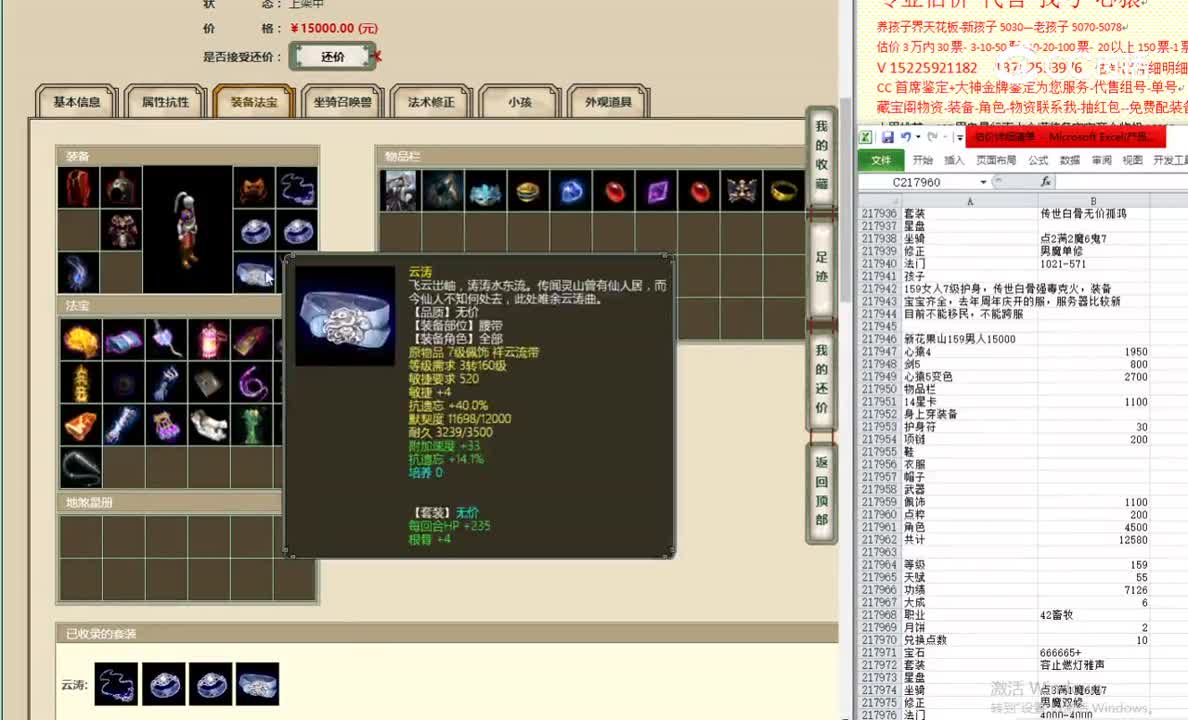Open the Excel 文件 menu
Image resolution: width=1188 pixels, height=720 pixels.
[x=881, y=160]
